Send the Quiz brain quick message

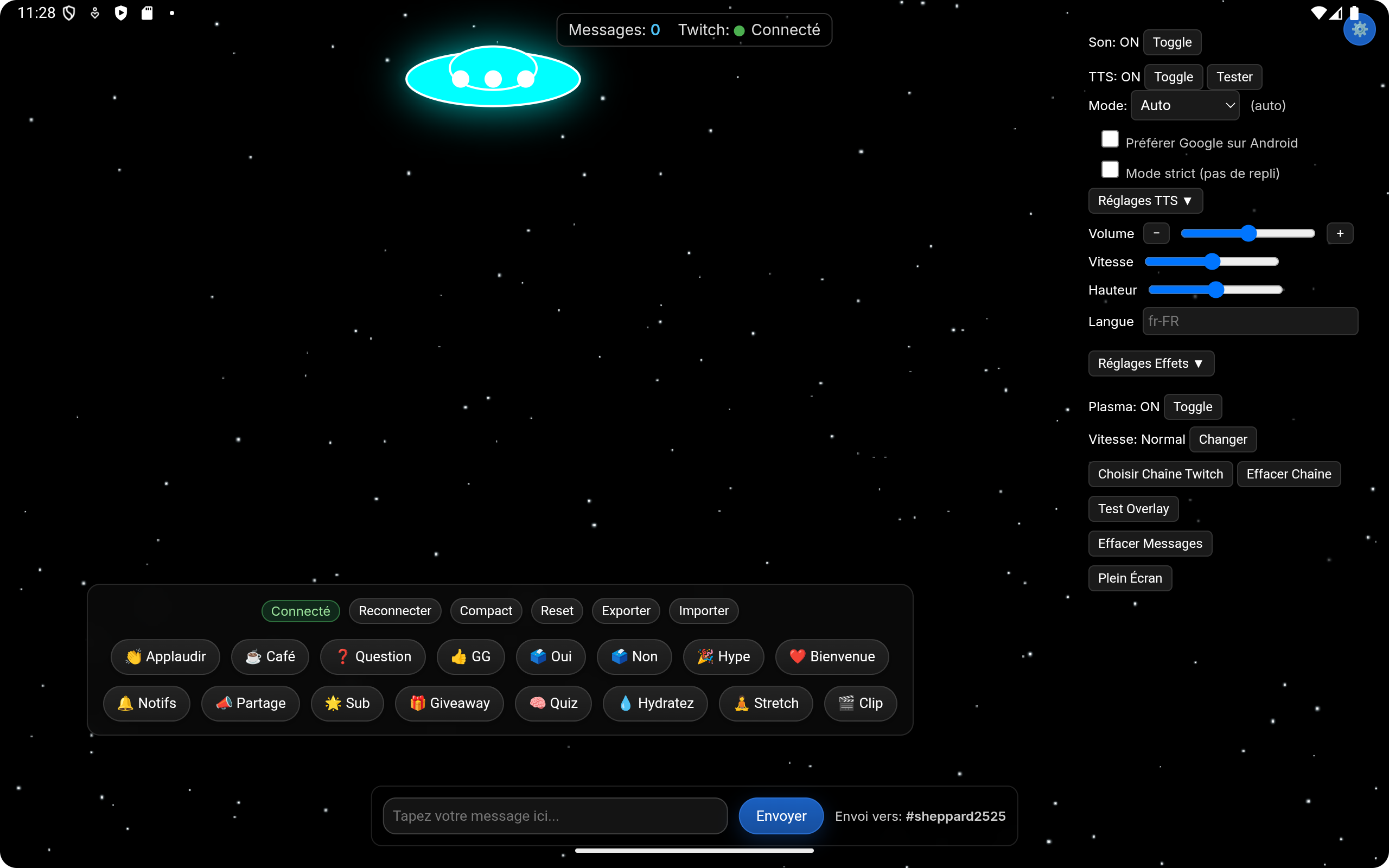(x=553, y=703)
